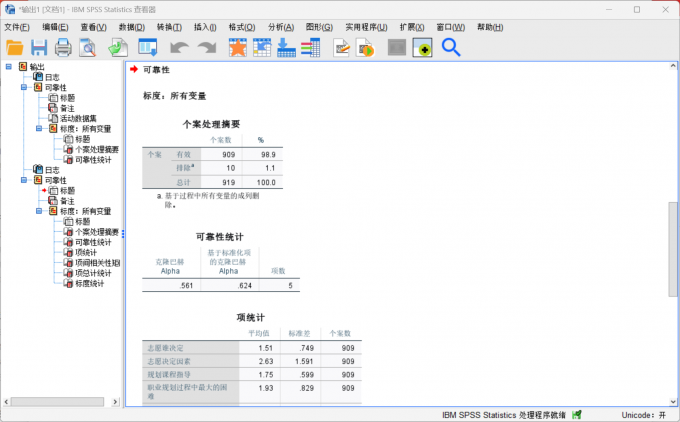The height and width of the screenshot is (422, 680).
Task: Click the 98.9 percent cell
Action: click(x=268, y=154)
